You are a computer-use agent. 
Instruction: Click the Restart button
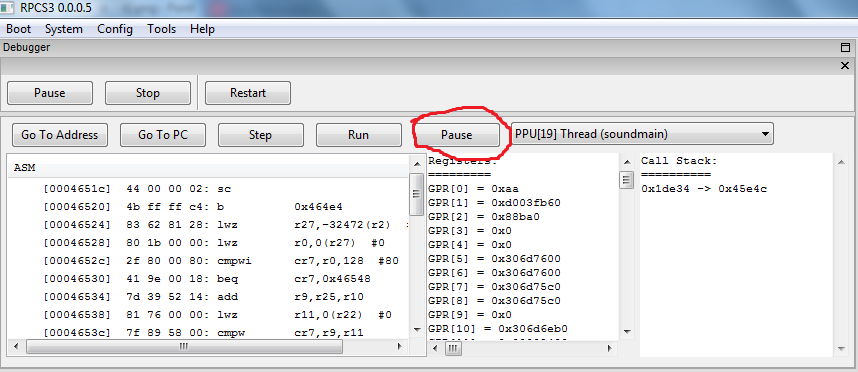pyautogui.click(x=248, y=93)
